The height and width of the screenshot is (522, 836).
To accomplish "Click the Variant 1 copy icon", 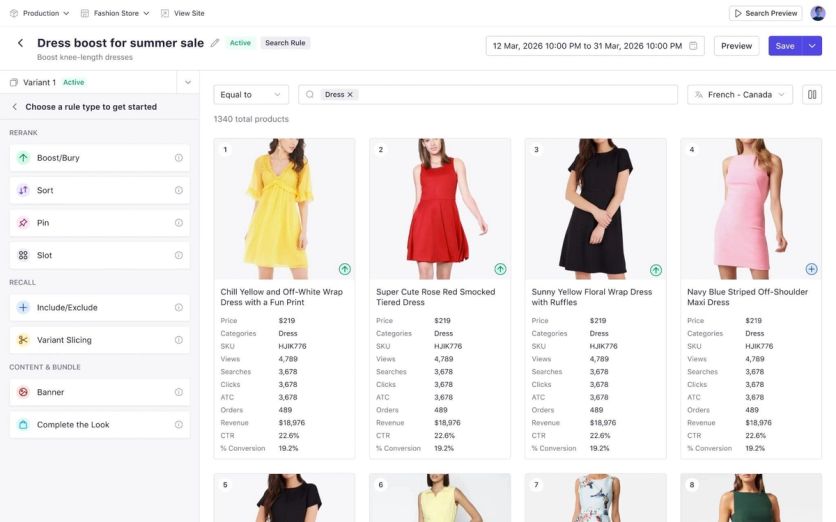I will click(x=14, y=82).
